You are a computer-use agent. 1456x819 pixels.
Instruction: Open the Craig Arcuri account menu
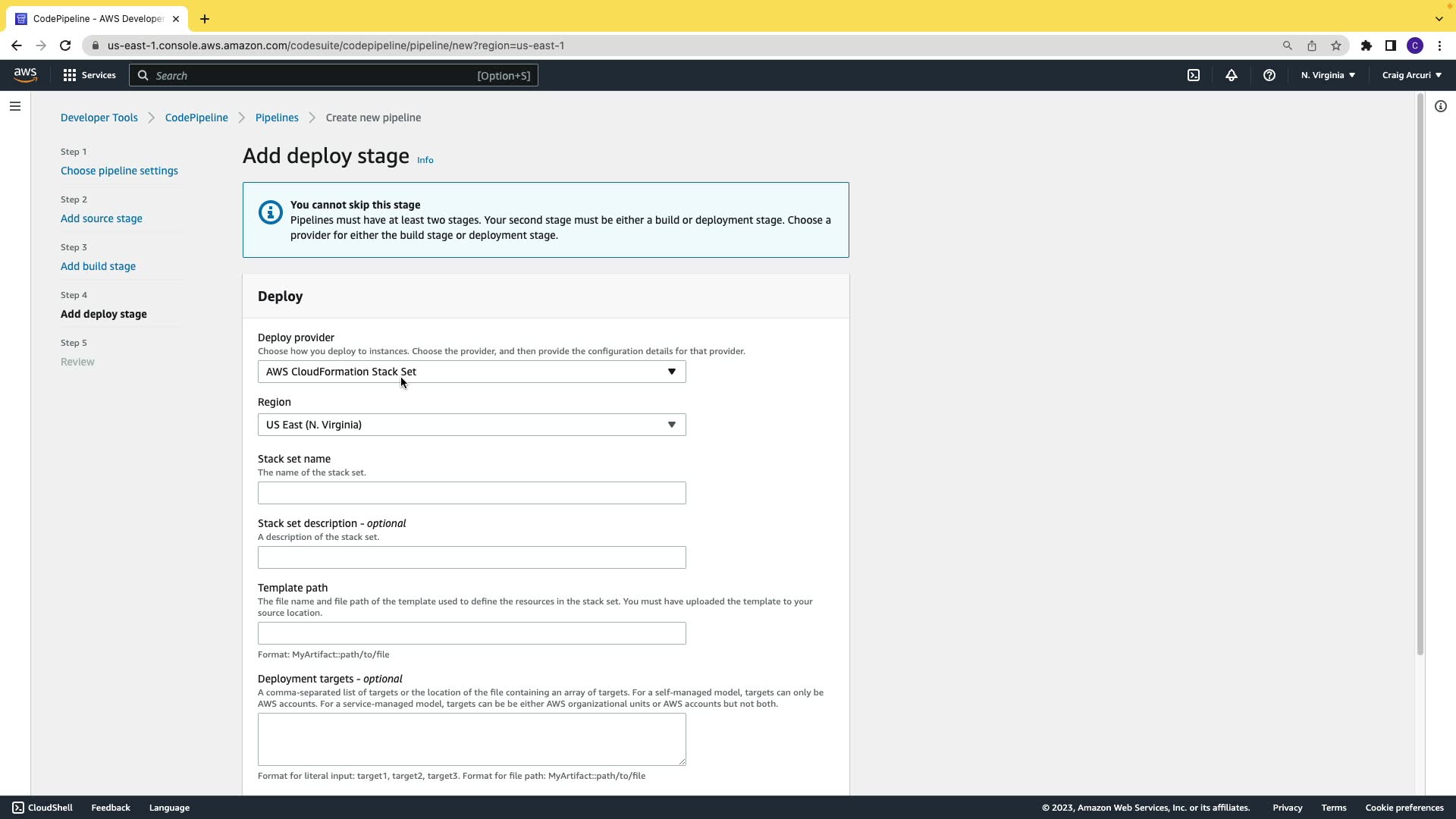pyautogui.click(x=1411, y=75)
